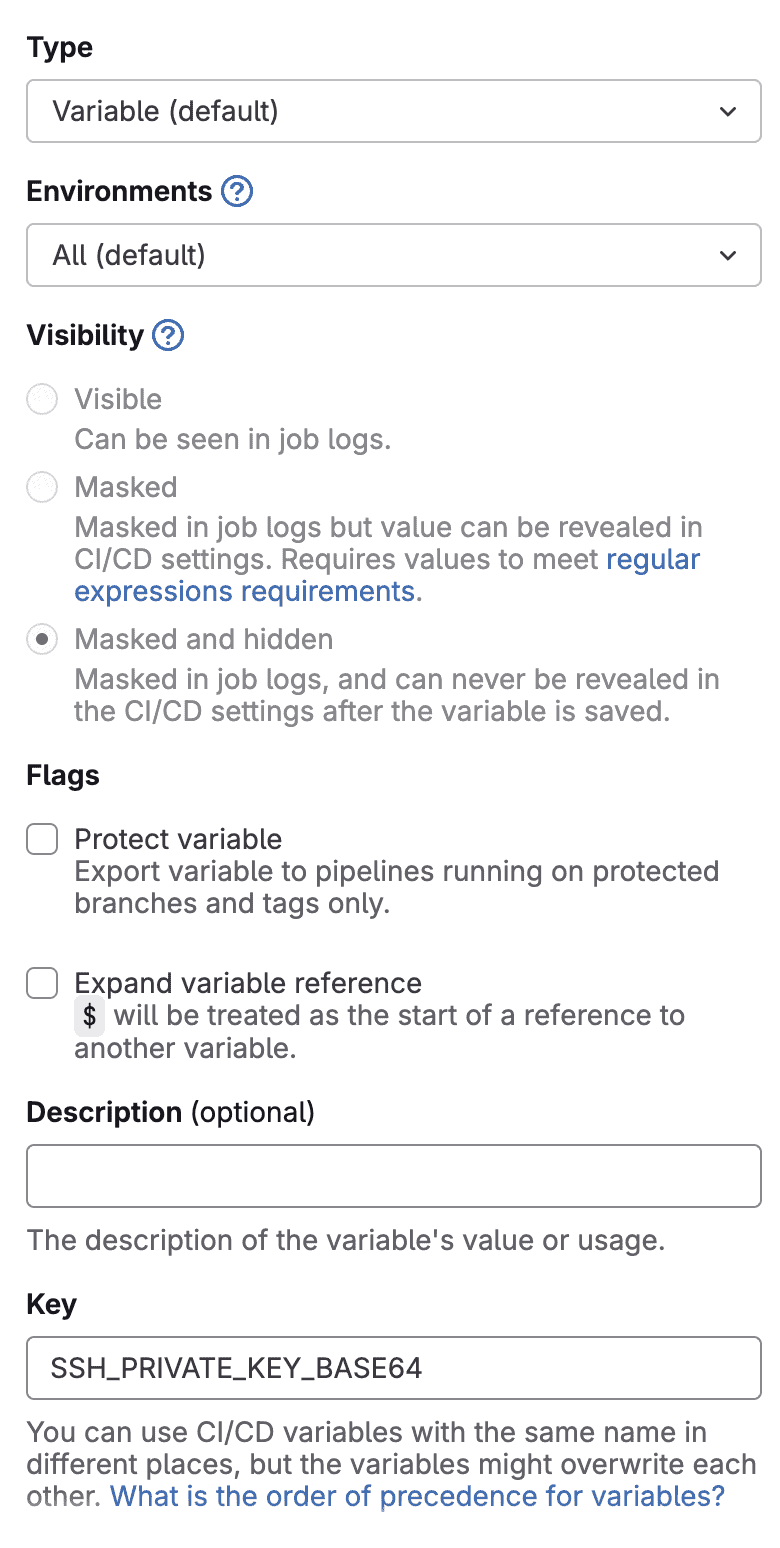Image resolution: width=780 pixels, height=1548 pixels.
Task: Enable the Expand variable reference checkbox
Action: 42,983
